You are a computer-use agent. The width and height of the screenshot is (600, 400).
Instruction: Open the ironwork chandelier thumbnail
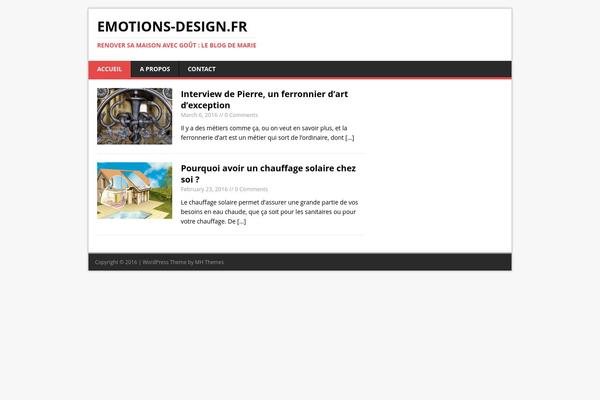(135, 116)
